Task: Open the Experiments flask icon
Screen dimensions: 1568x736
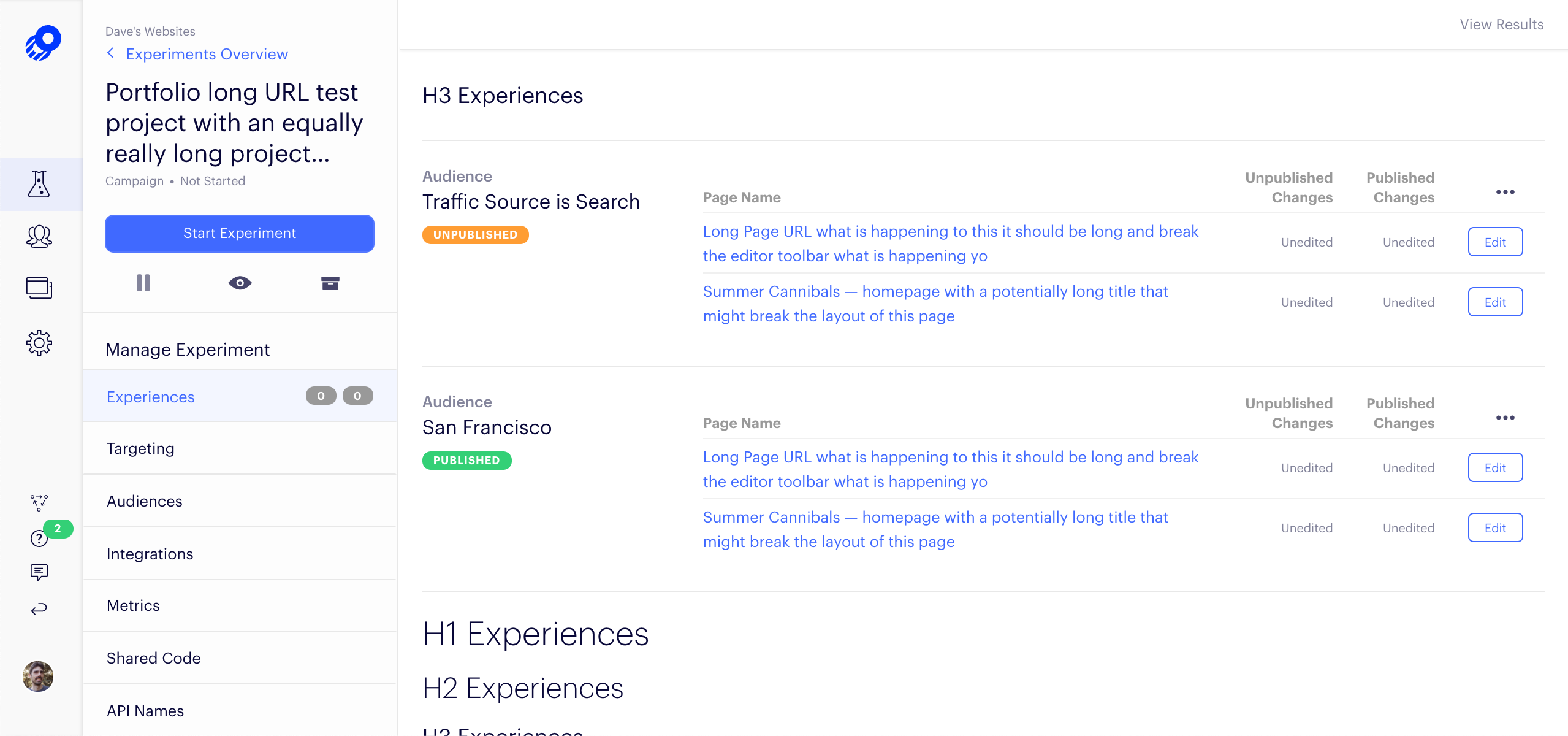Action: point(39,184)
